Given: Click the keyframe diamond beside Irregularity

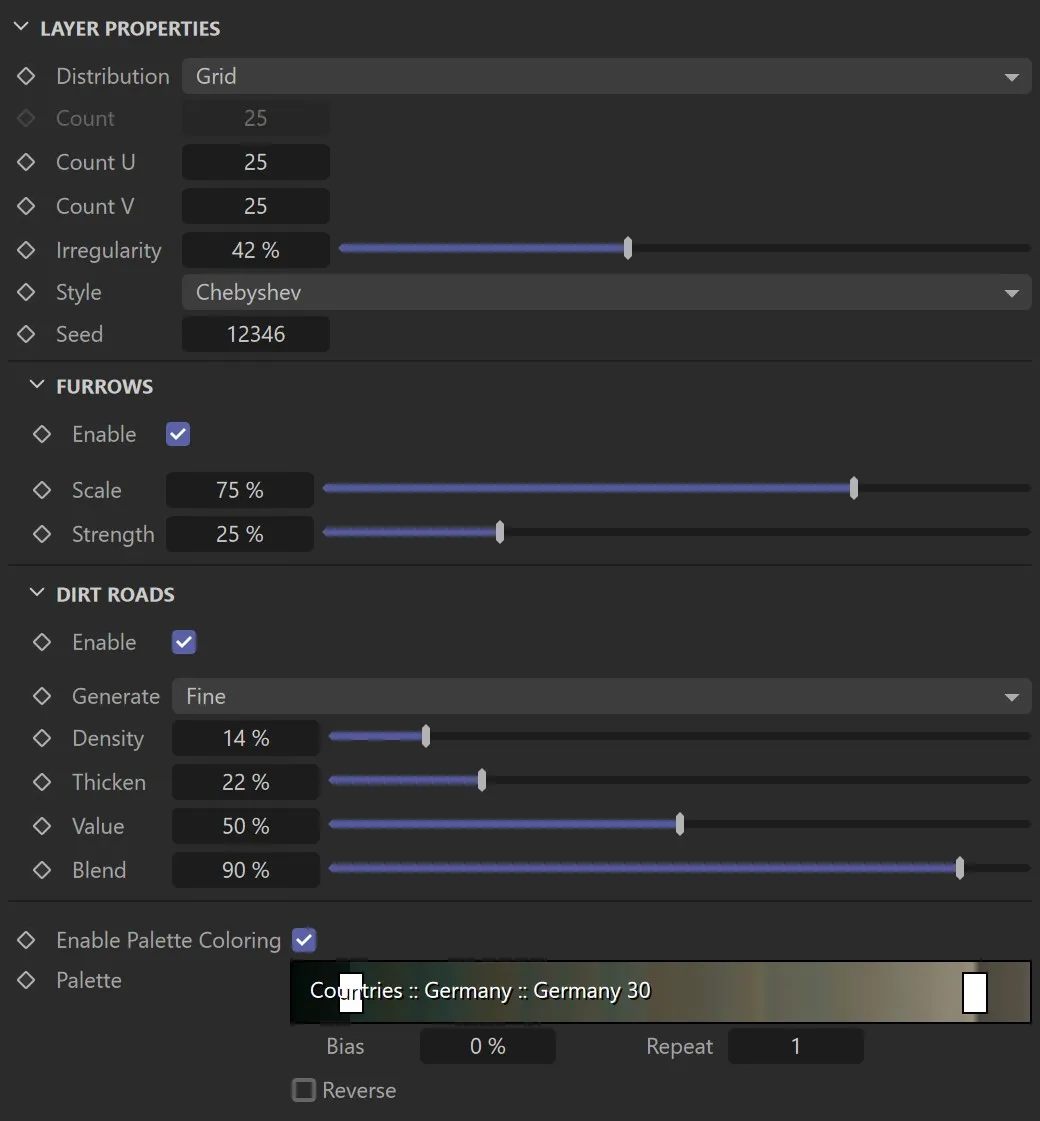Looking at the screenshot, I should click(25, 250).
